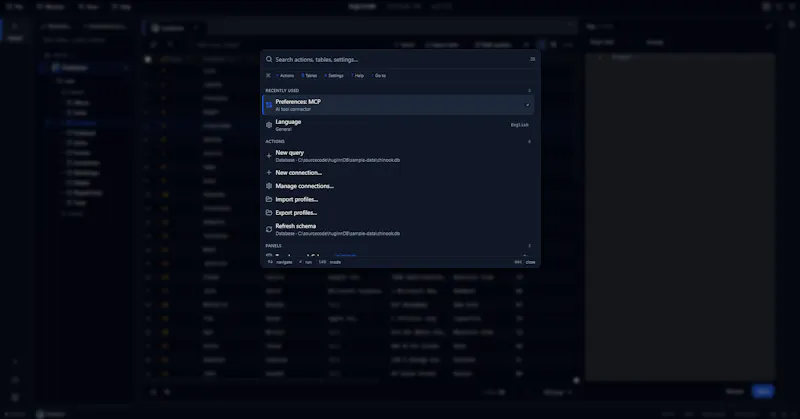
Task: Open the Preferences: MCP entry
Action: (x=398, y=105)
